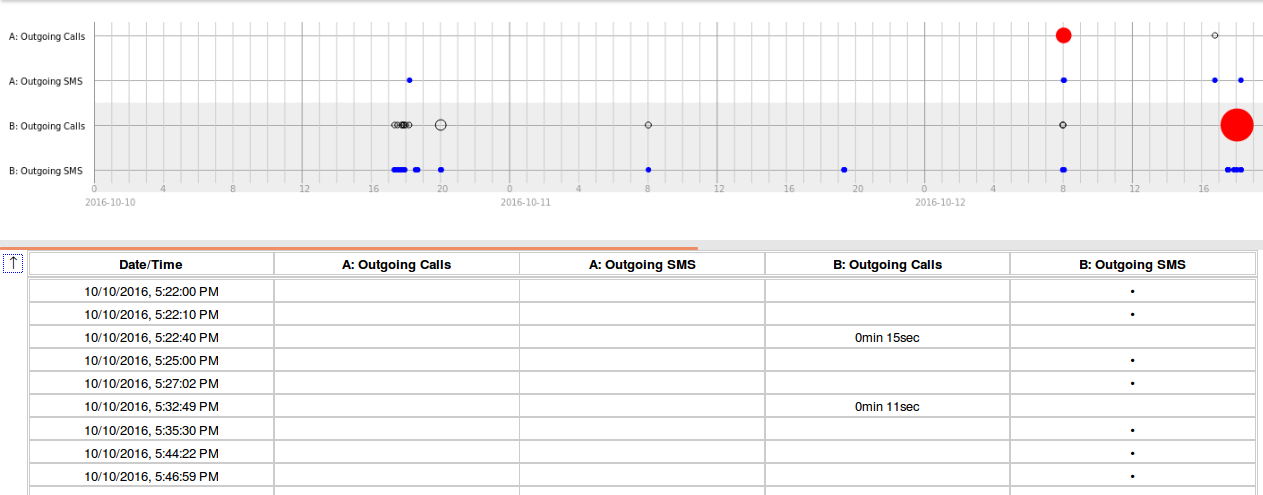Click the hollow B: Outgoing Calls circle at hour 8 on 2016-10-12
Screen dimensions: 1263x495
pos(1063,125)
